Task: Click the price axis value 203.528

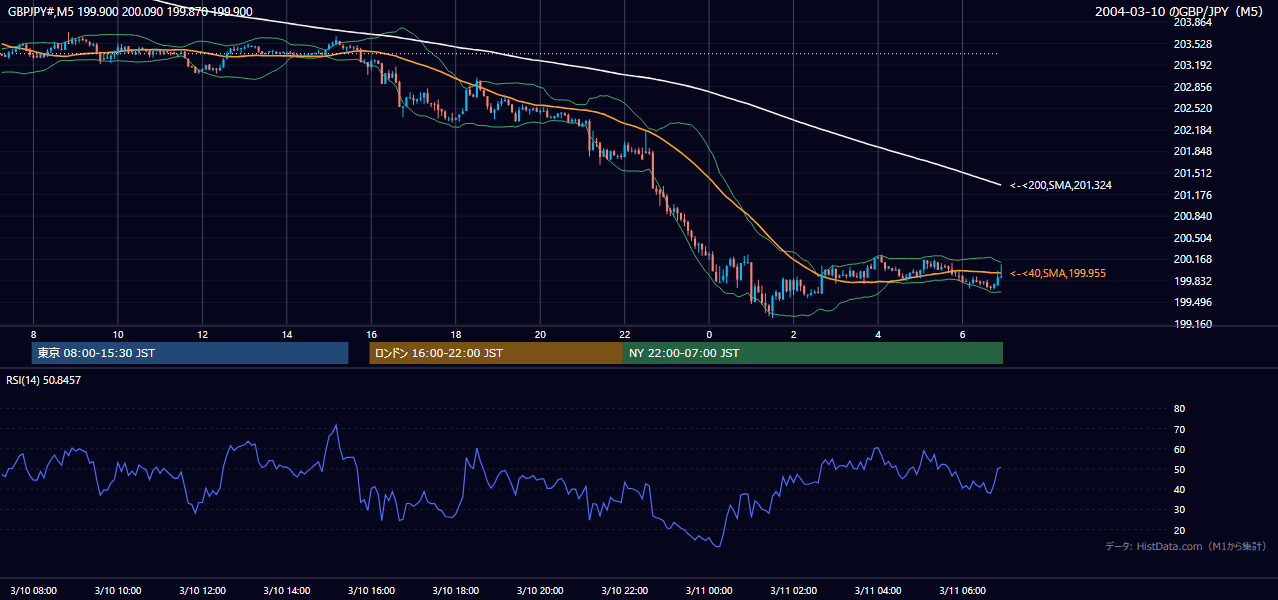Action: pos(1192,44)
